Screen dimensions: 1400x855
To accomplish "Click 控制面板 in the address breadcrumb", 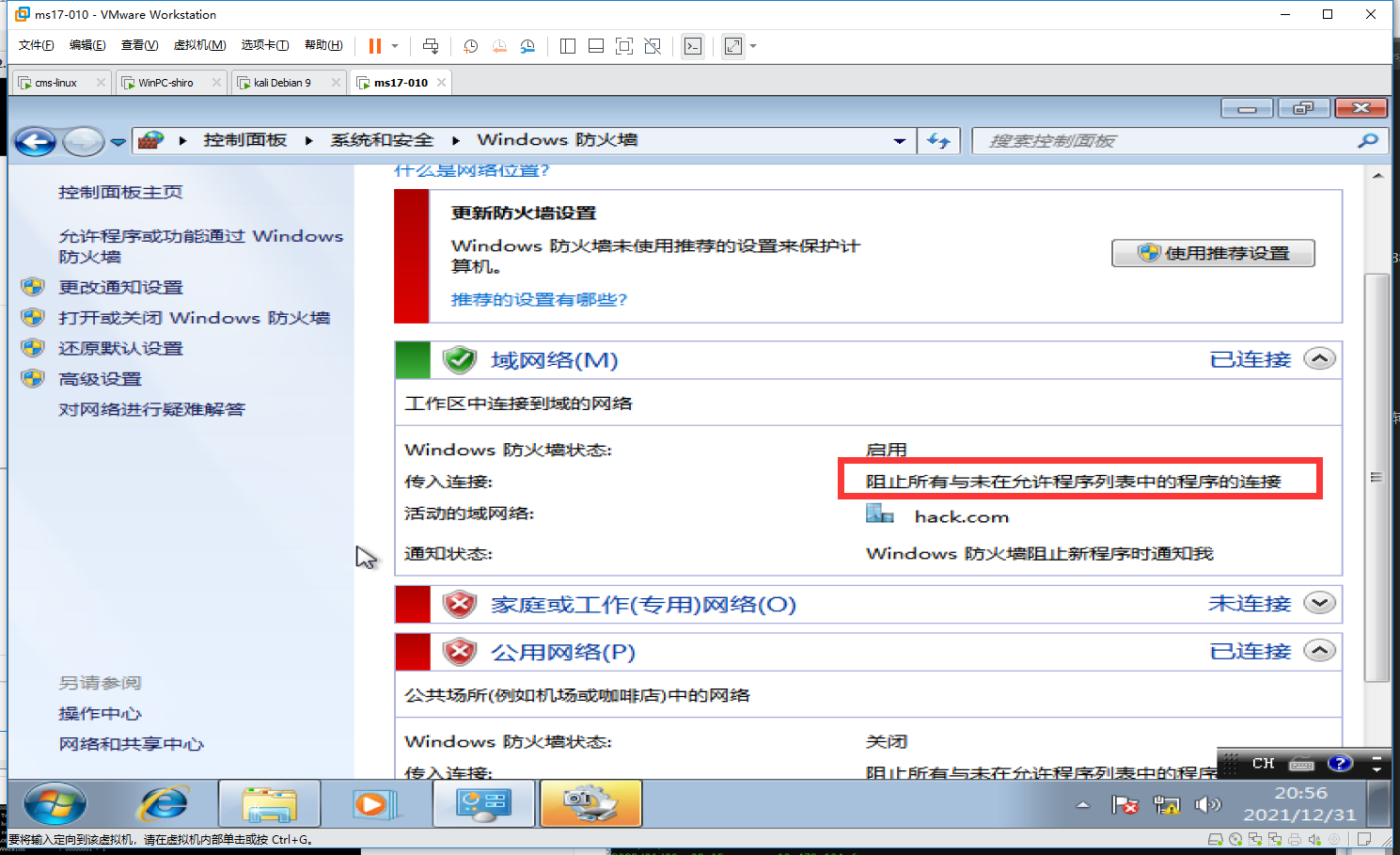I will click(244, 140).
